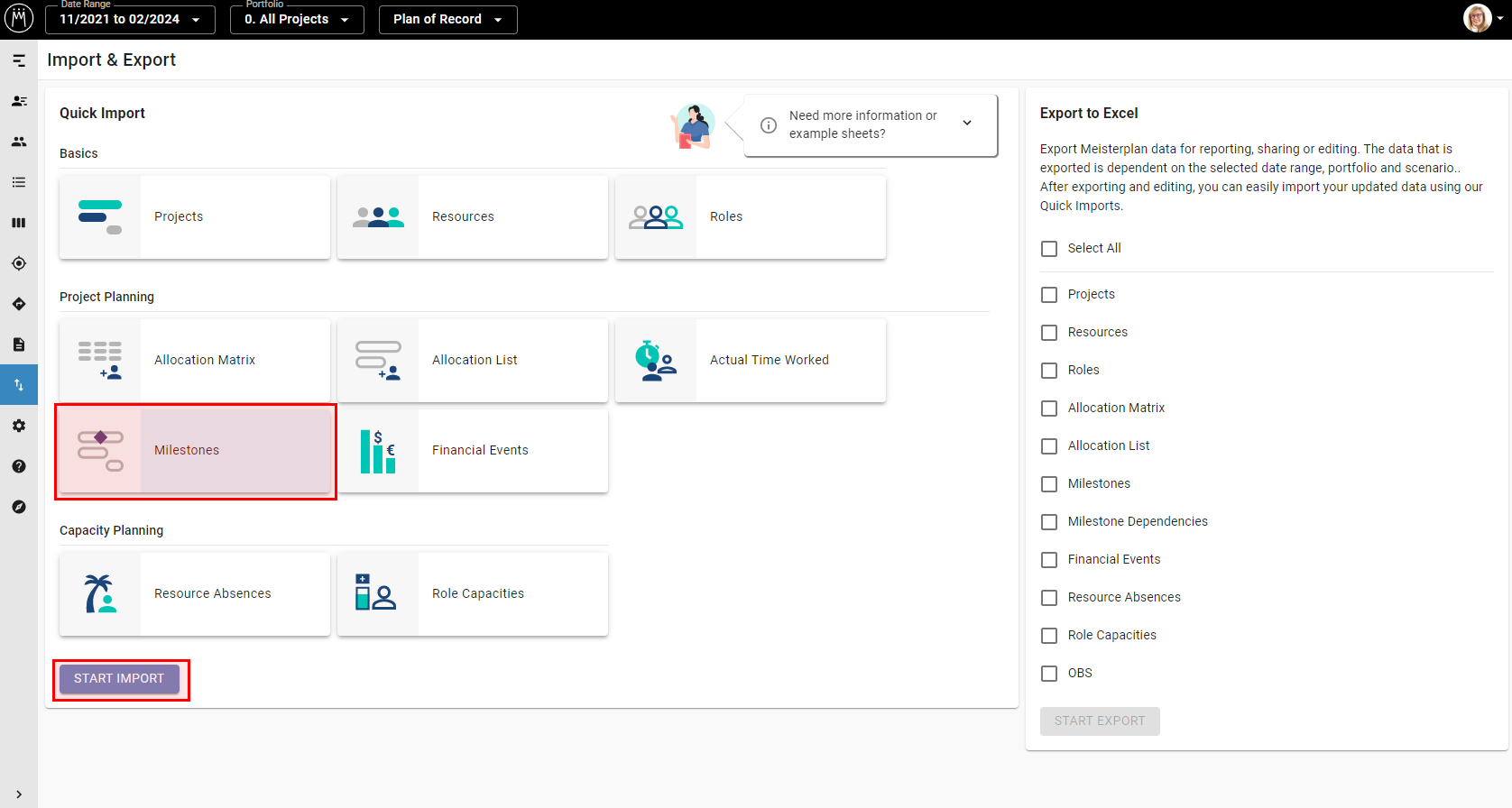Open the user avatar dropdown arrow
Image resolution: width=1512 pixels, height=808 pixels.
coord(1501,18)
